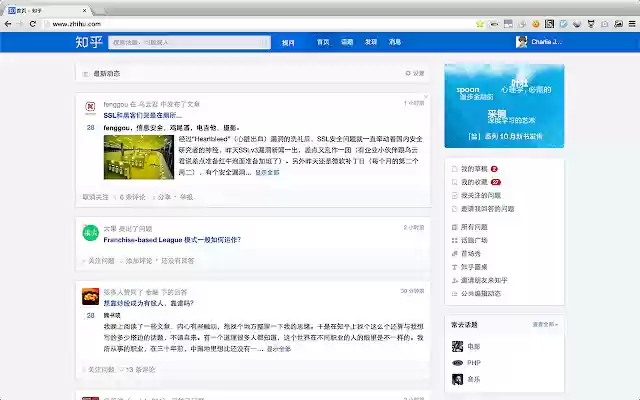Open the 6 条评论 comments link
The image size is (640, 400).
[132, 197]
